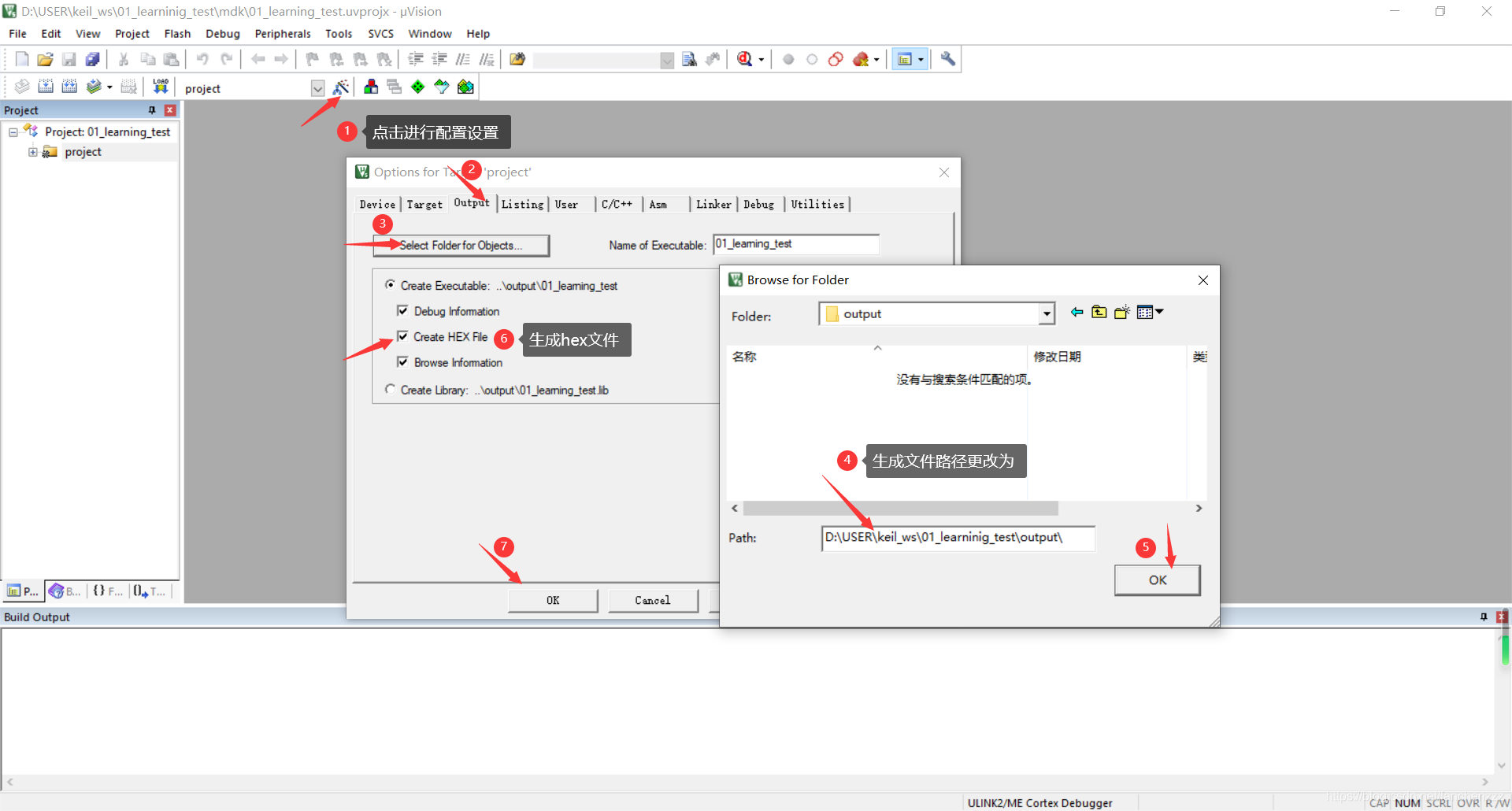
Task: Pin the Project panel
Action: click(x=152, y=110)
